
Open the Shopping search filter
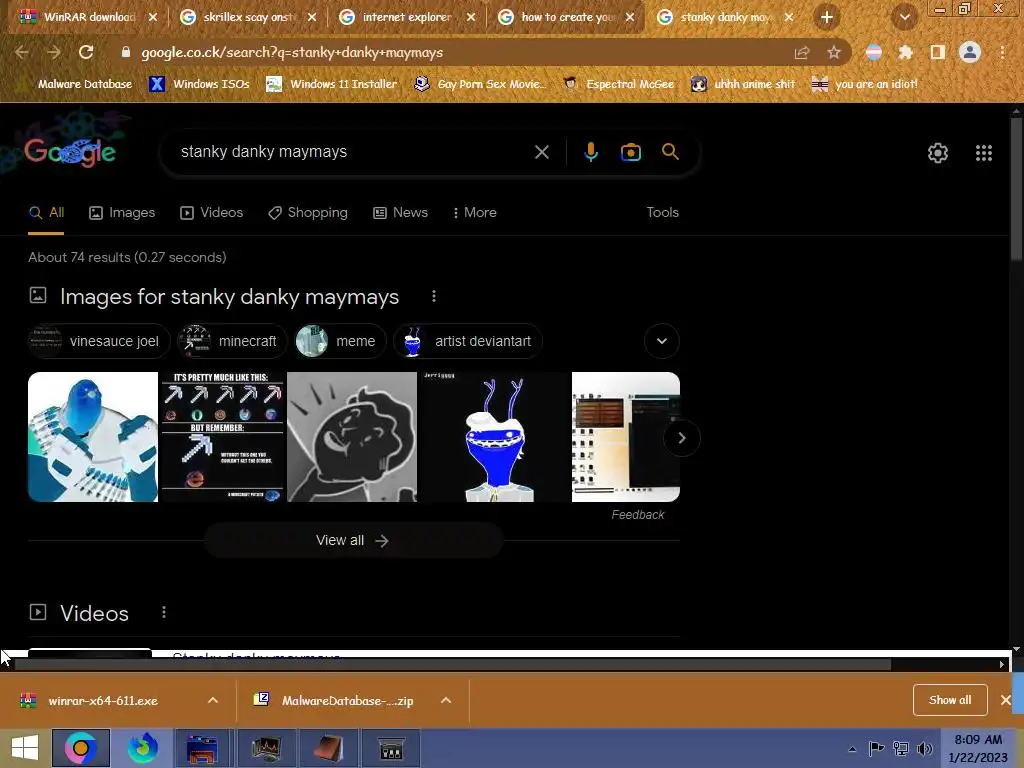(x=308, y=213)
